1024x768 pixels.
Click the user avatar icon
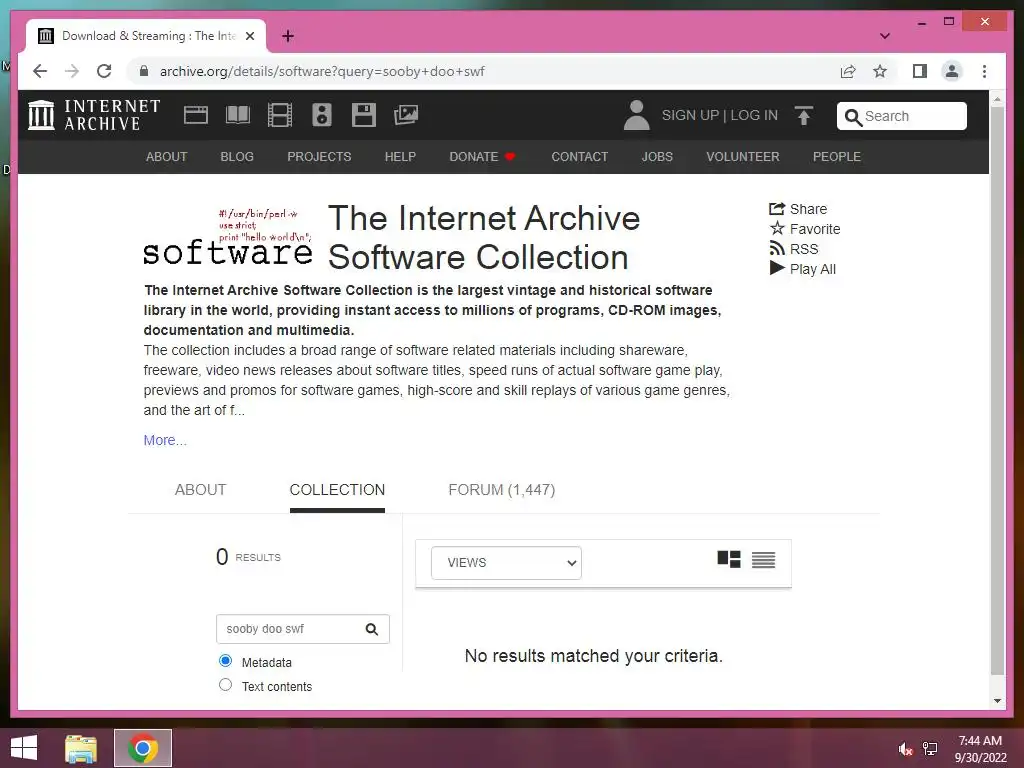tap(637, 115)
